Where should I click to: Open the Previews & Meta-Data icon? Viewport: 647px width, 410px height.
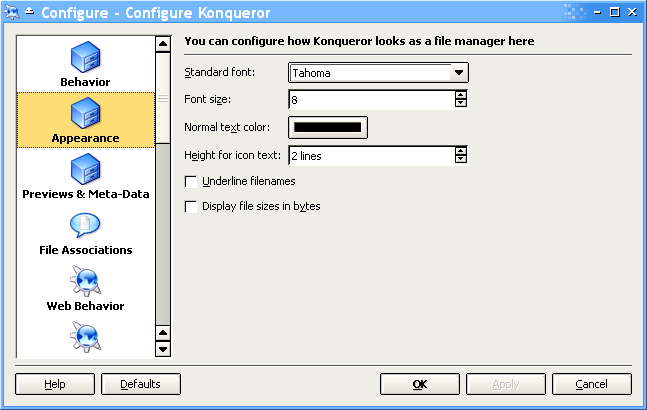(85, 168)
